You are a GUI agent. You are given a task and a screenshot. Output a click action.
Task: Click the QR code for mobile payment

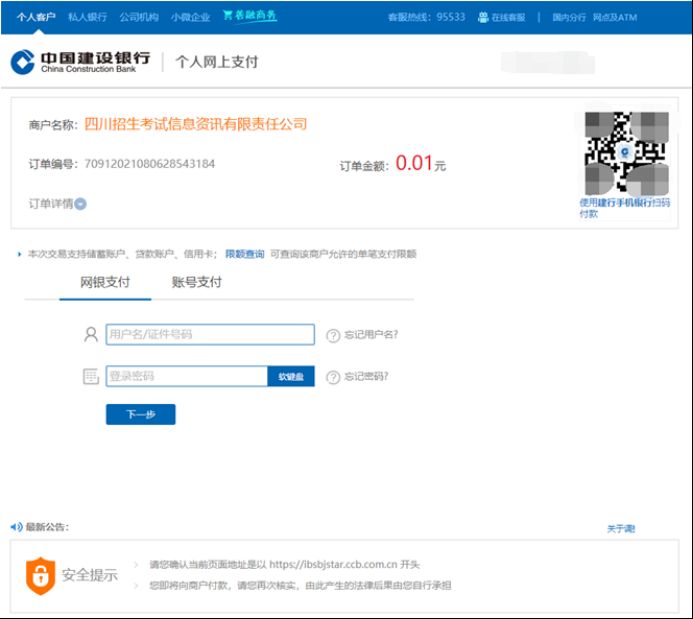coord(626,153)
